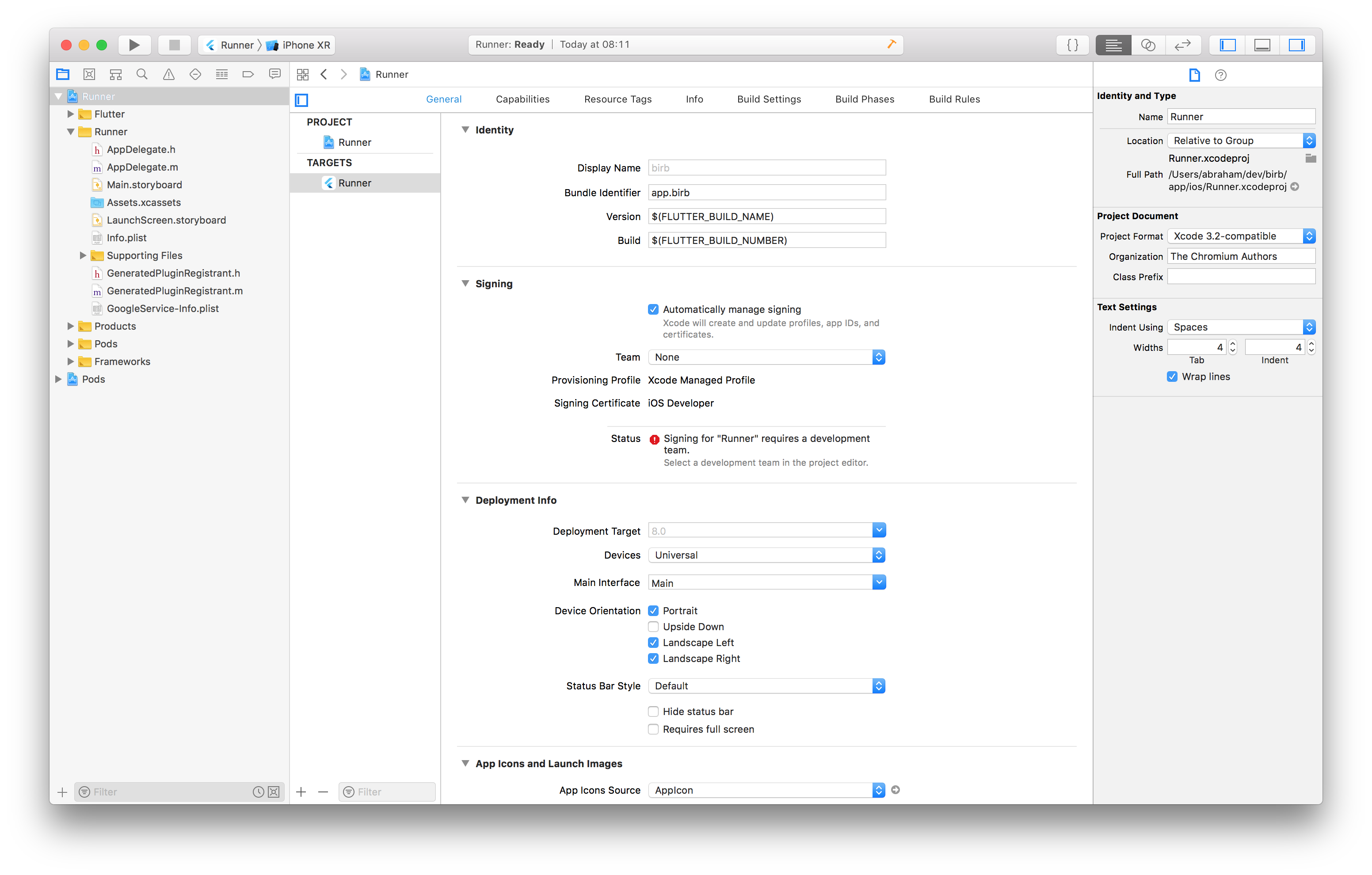1372x875 pixels.
Task: Expand the Flutter folder
Action: [71, 114]
